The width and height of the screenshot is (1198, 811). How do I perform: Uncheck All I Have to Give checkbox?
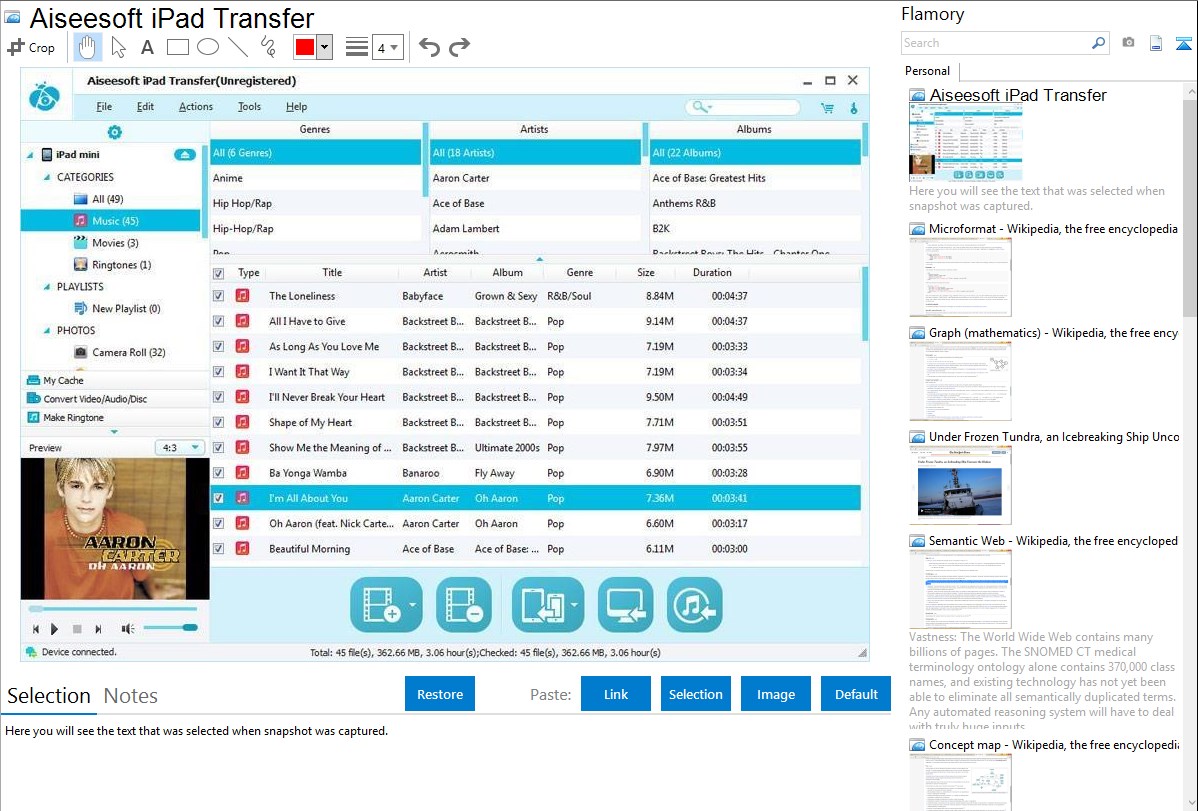point(219,321)
